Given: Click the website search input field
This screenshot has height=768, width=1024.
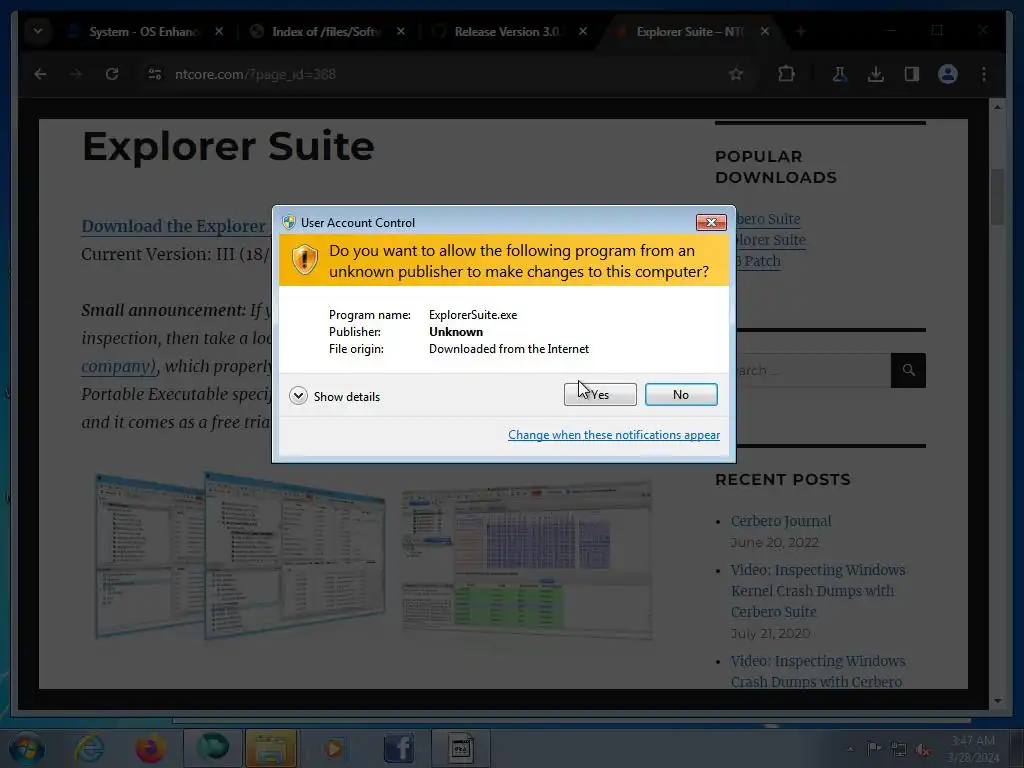Looking at the screenshot, I should pyautogui.click(x=813, y=370).
